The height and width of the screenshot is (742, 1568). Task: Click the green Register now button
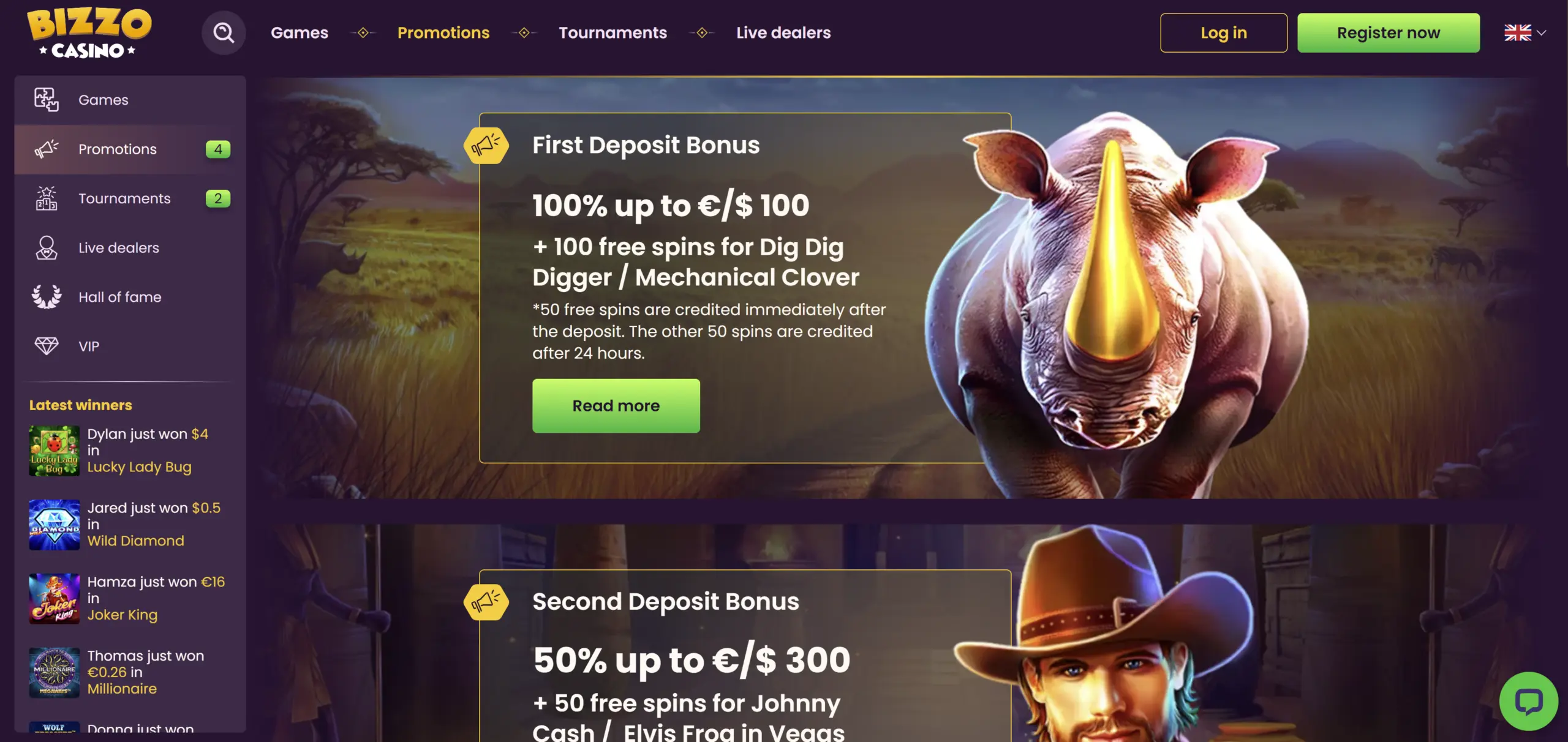[x=1389, y=32]
